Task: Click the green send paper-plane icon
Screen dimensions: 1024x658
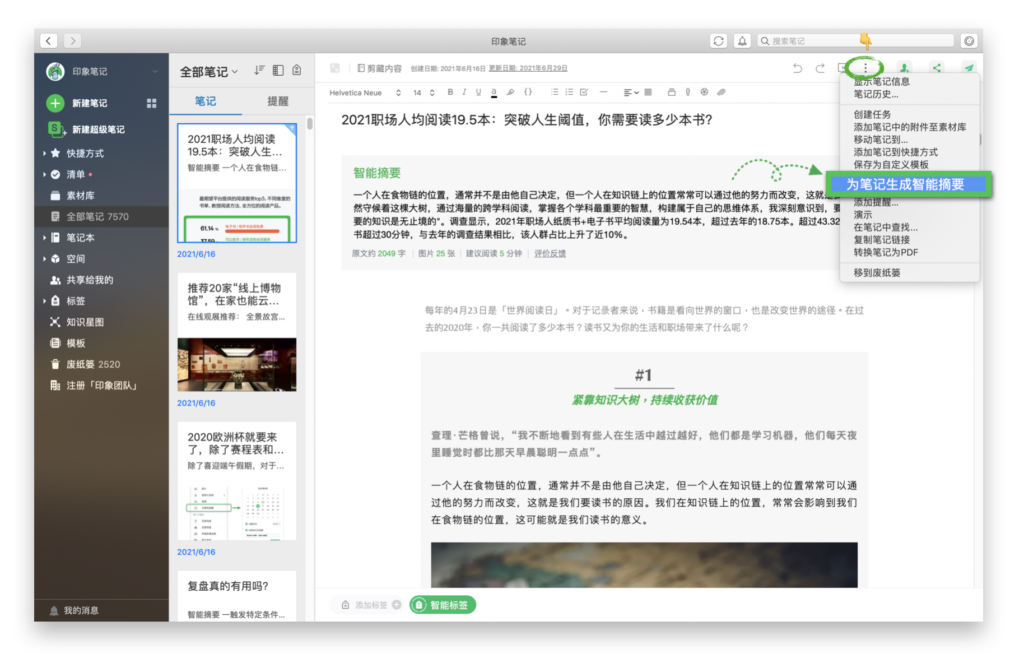Action: (x=968, y=68)
